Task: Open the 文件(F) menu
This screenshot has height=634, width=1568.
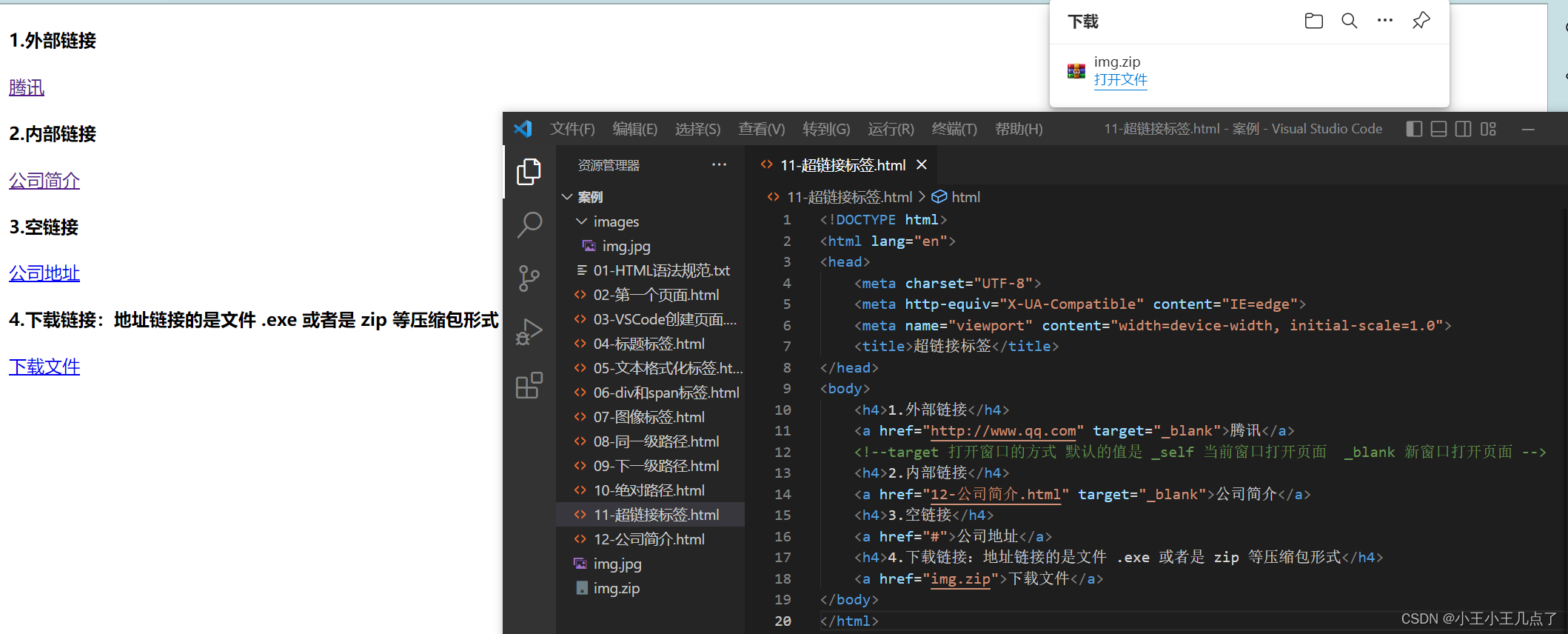Action: 572,129
